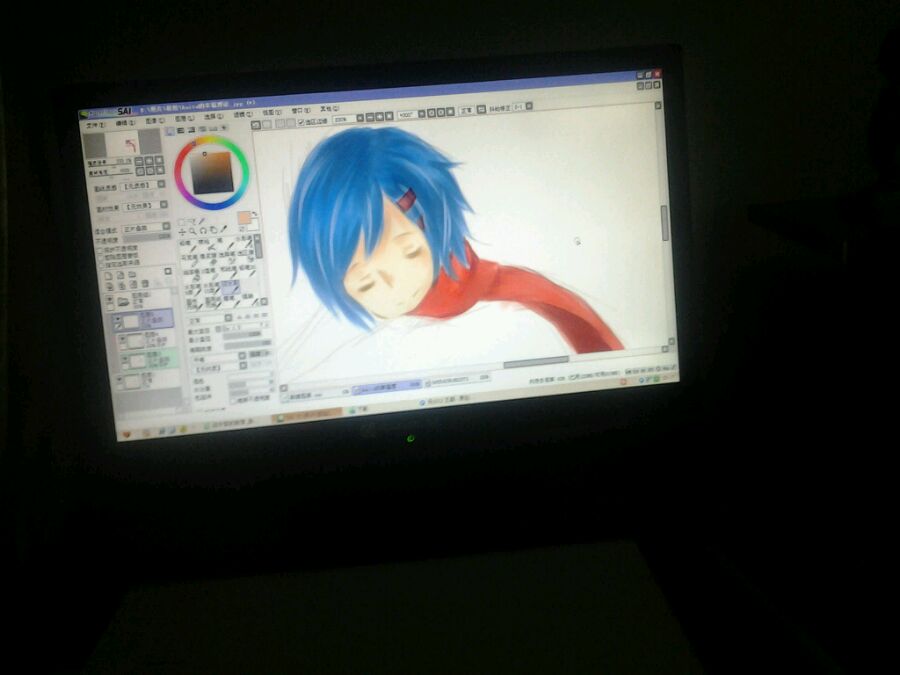Open the View menu
Screen dimensions: 900x675
(x=271, y=112)
